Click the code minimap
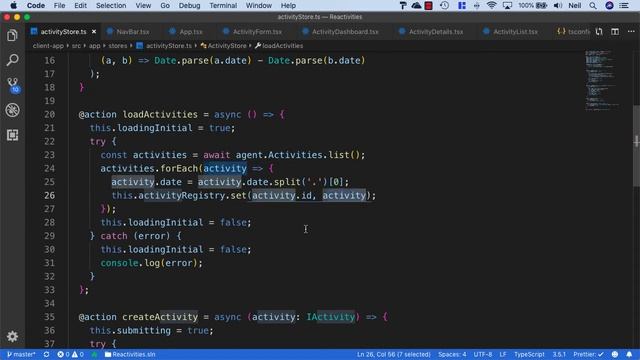 (602, 80)
